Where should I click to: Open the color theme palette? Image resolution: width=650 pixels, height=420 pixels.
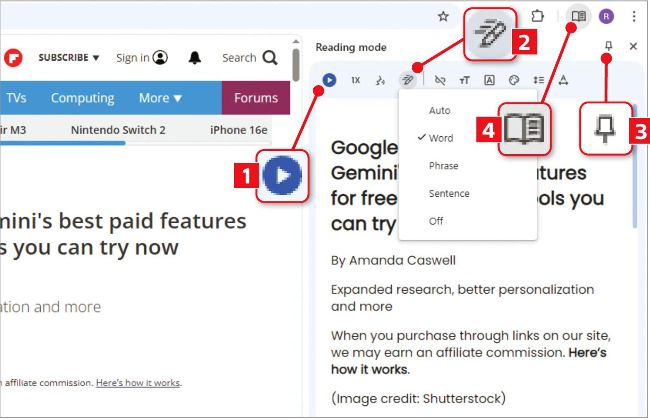514,80
